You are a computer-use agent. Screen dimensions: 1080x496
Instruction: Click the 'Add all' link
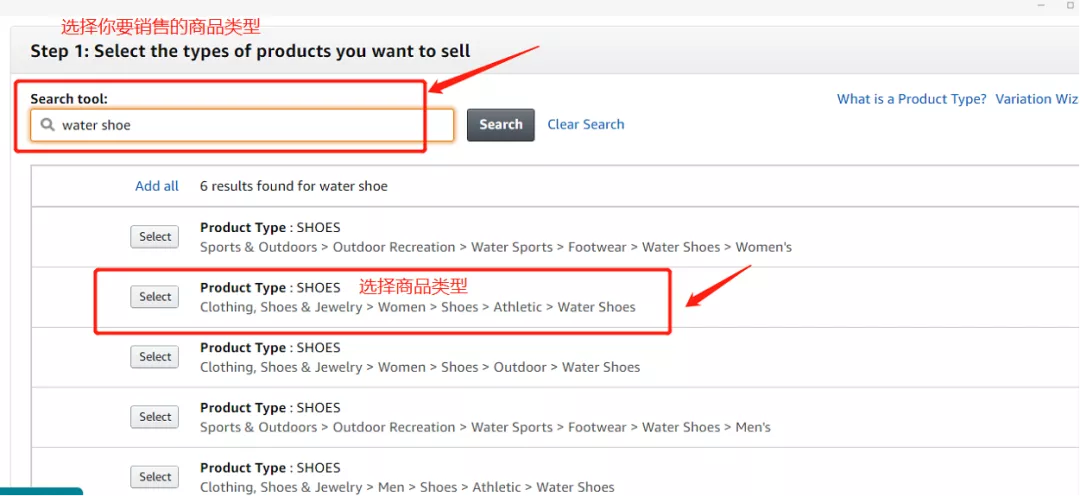[x=157, y=186]
